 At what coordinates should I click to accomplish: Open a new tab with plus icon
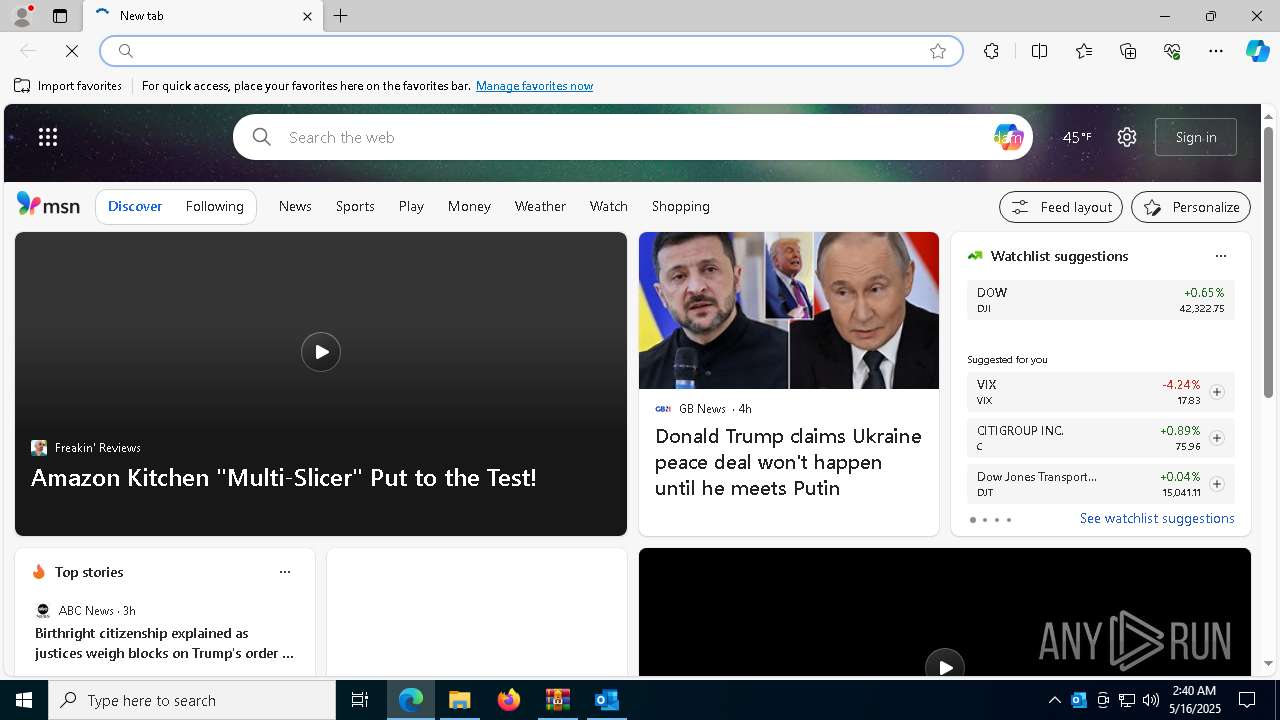tap(341, 16)
